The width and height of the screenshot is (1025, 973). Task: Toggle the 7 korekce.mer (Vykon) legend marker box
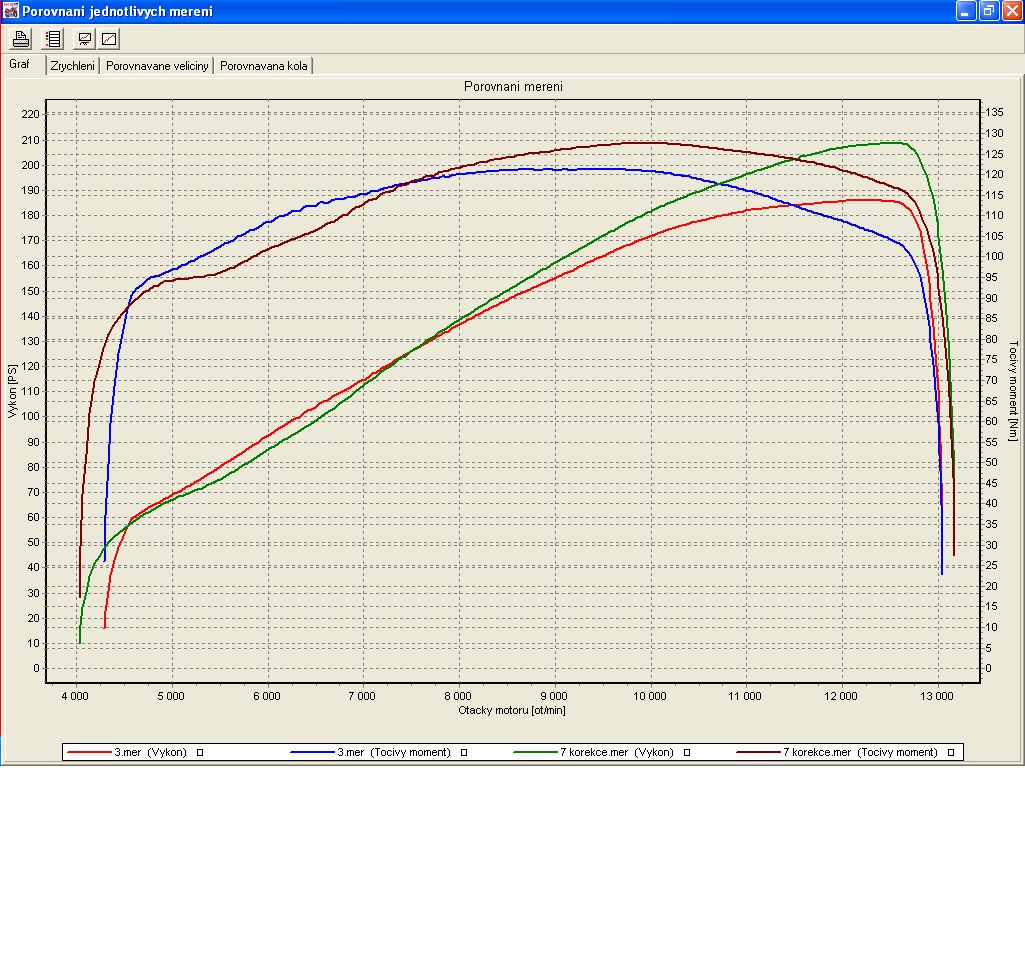click(x=687, y=752)
